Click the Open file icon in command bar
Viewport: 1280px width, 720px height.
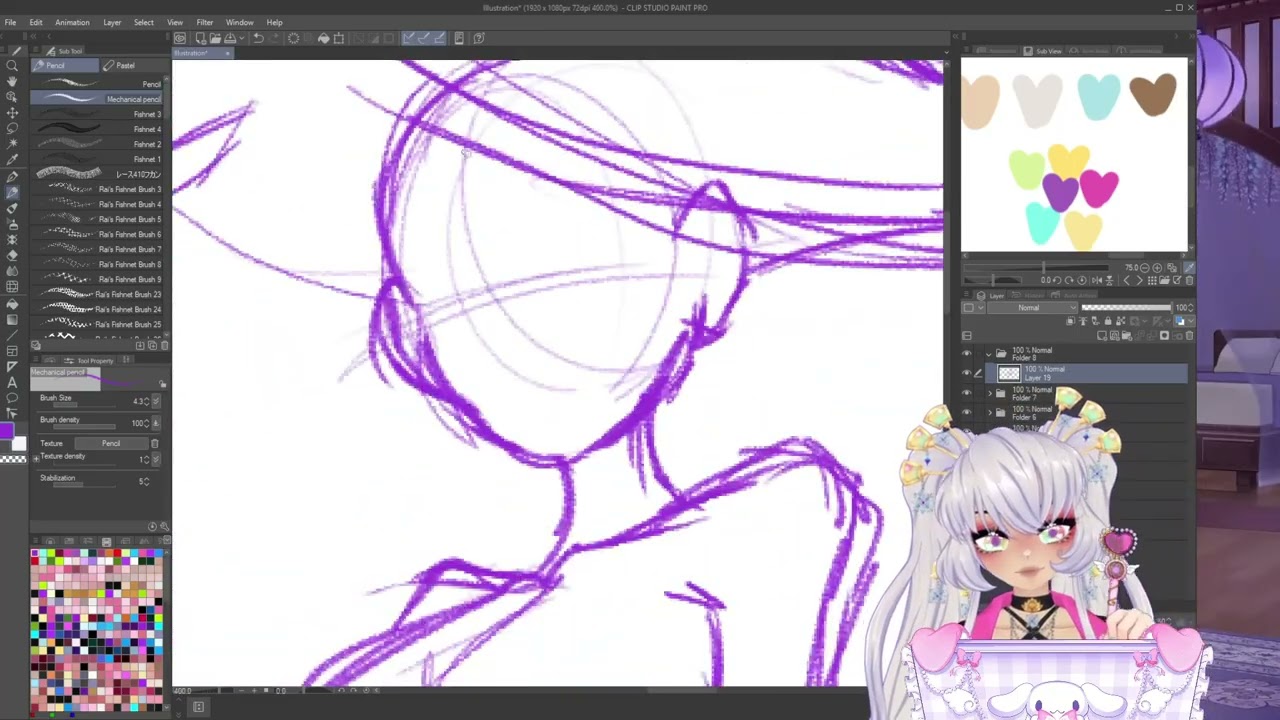coord(215,38)
